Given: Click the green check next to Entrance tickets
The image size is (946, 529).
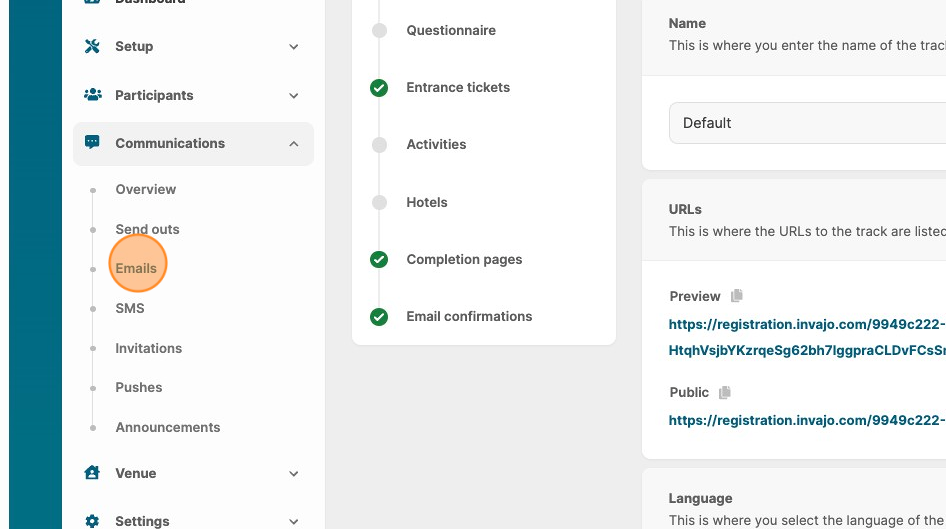Looking at the screenshot, I should [379, 88].
